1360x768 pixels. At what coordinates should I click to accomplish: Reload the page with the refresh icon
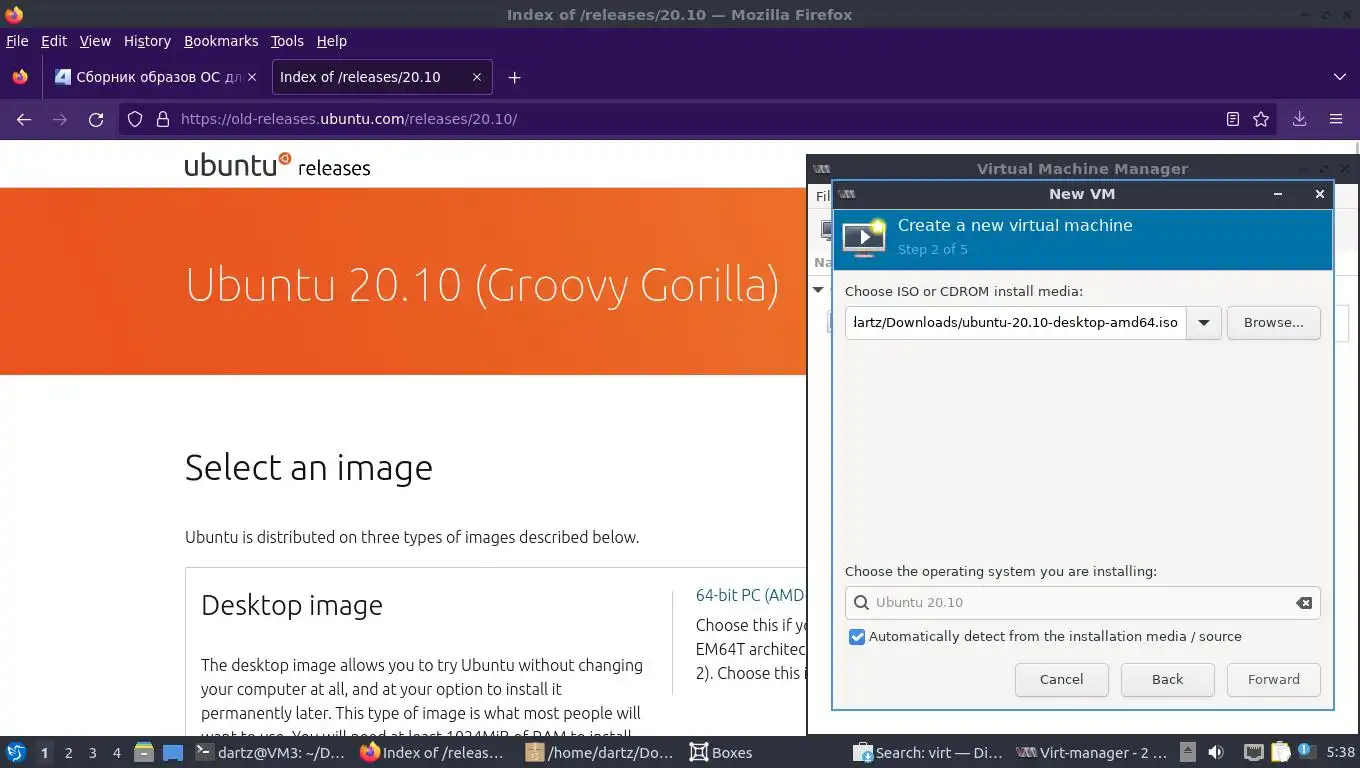tap(96, 119)
